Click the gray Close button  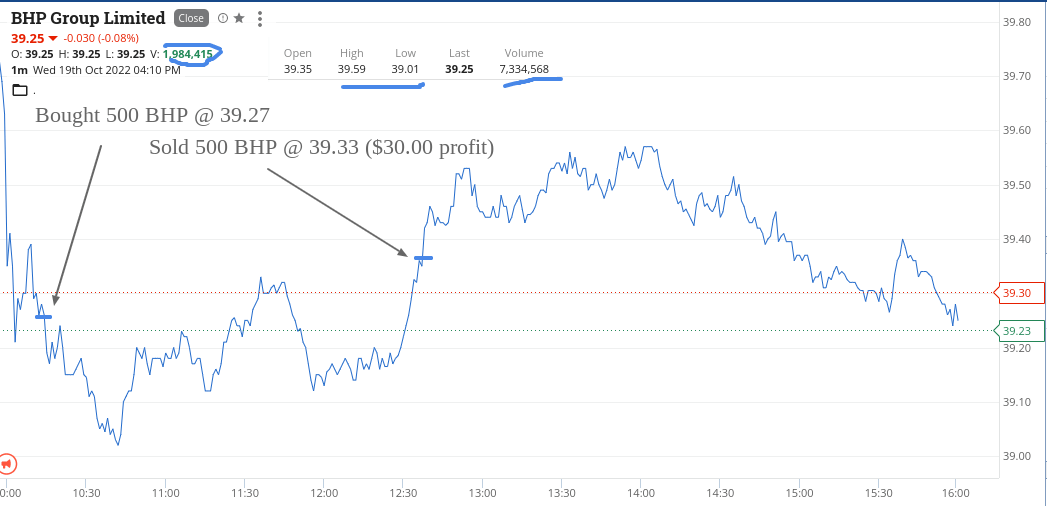[191, 18]
